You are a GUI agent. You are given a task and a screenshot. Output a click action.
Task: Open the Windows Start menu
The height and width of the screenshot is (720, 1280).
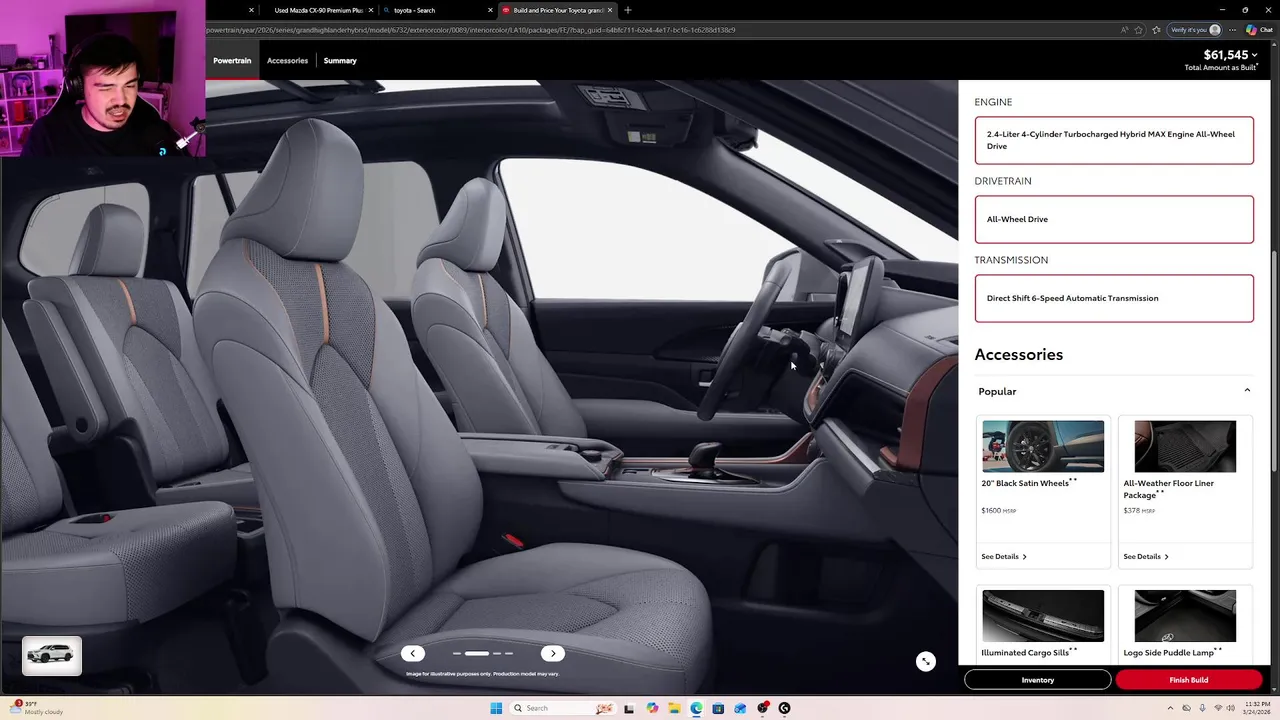point(496,708)
